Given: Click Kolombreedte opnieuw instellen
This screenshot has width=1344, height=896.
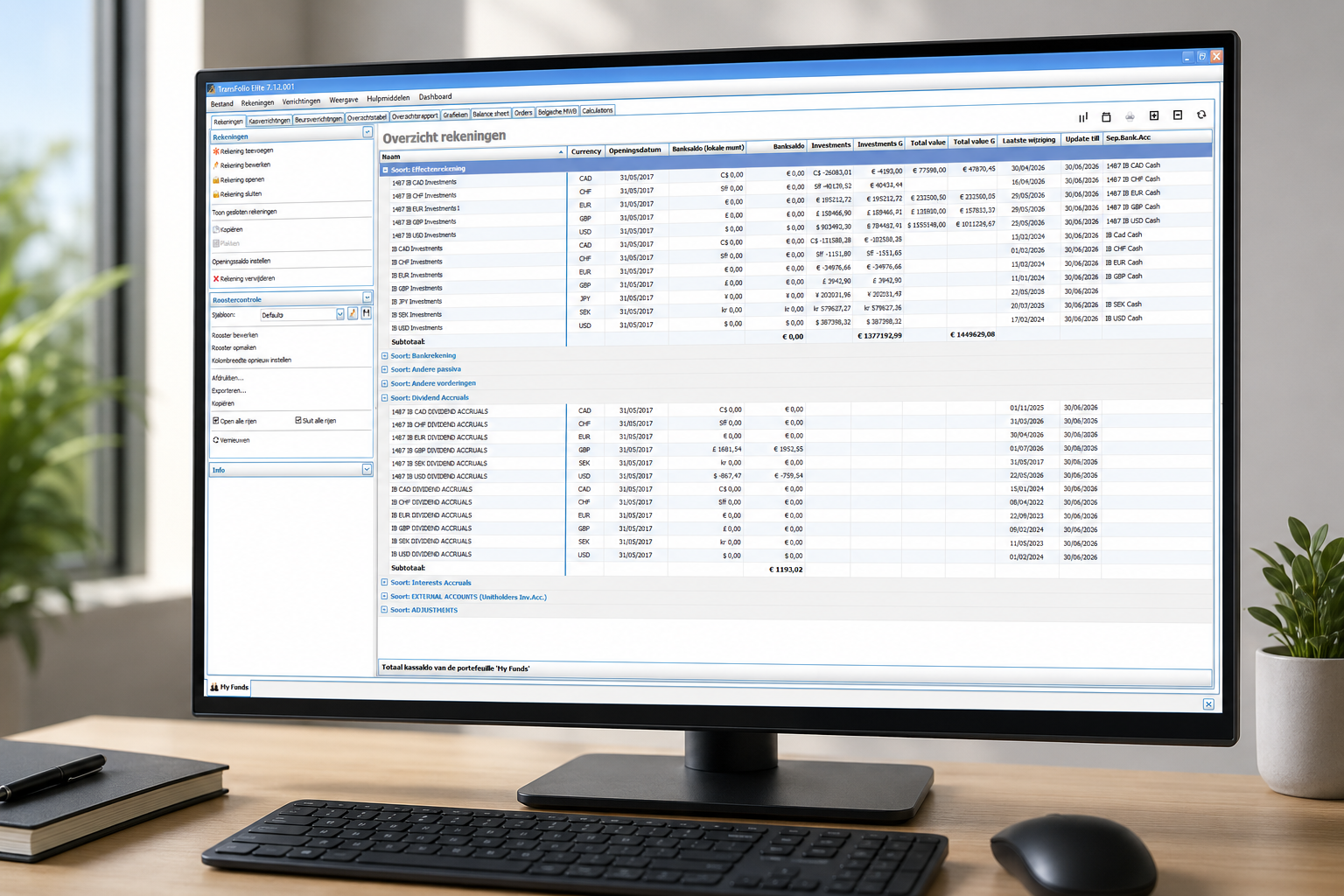Looking at the screenshot, I should pyautogui.click(x=251, y=360).
